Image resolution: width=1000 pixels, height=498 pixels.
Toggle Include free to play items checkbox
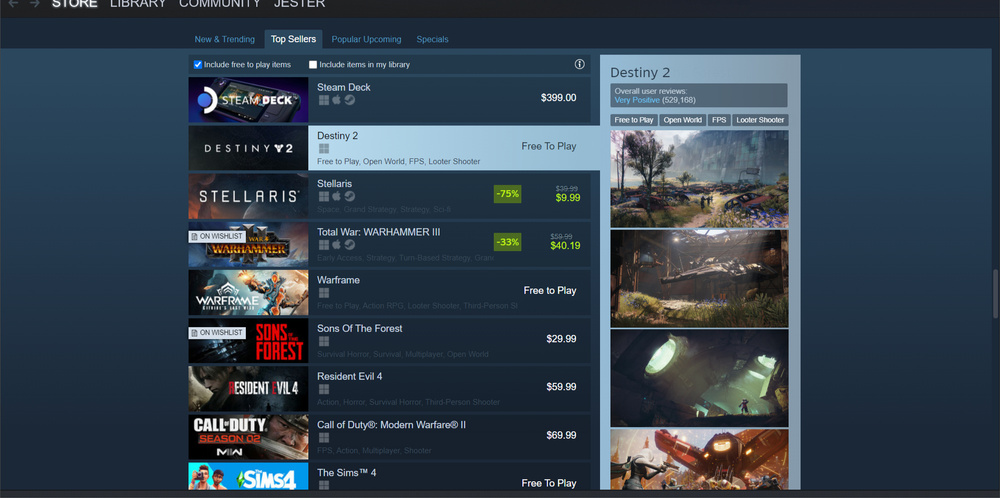tap(198, 64)
